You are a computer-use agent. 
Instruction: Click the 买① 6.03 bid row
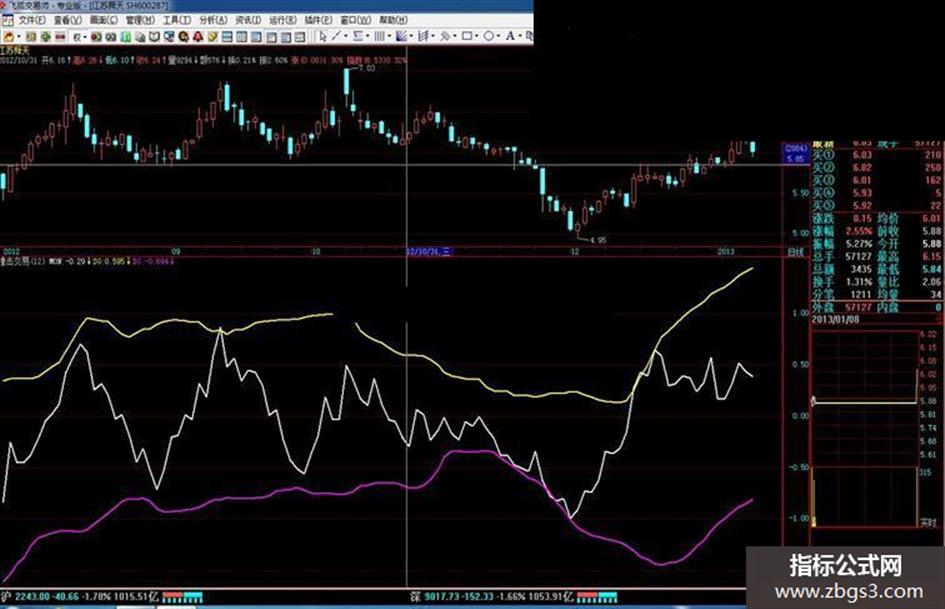[x=877, y=155]
